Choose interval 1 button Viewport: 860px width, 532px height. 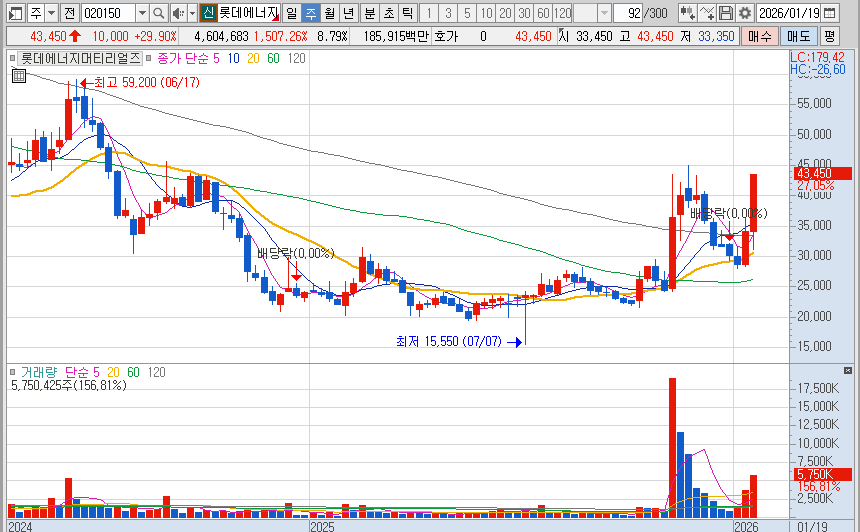coord(429,13)
